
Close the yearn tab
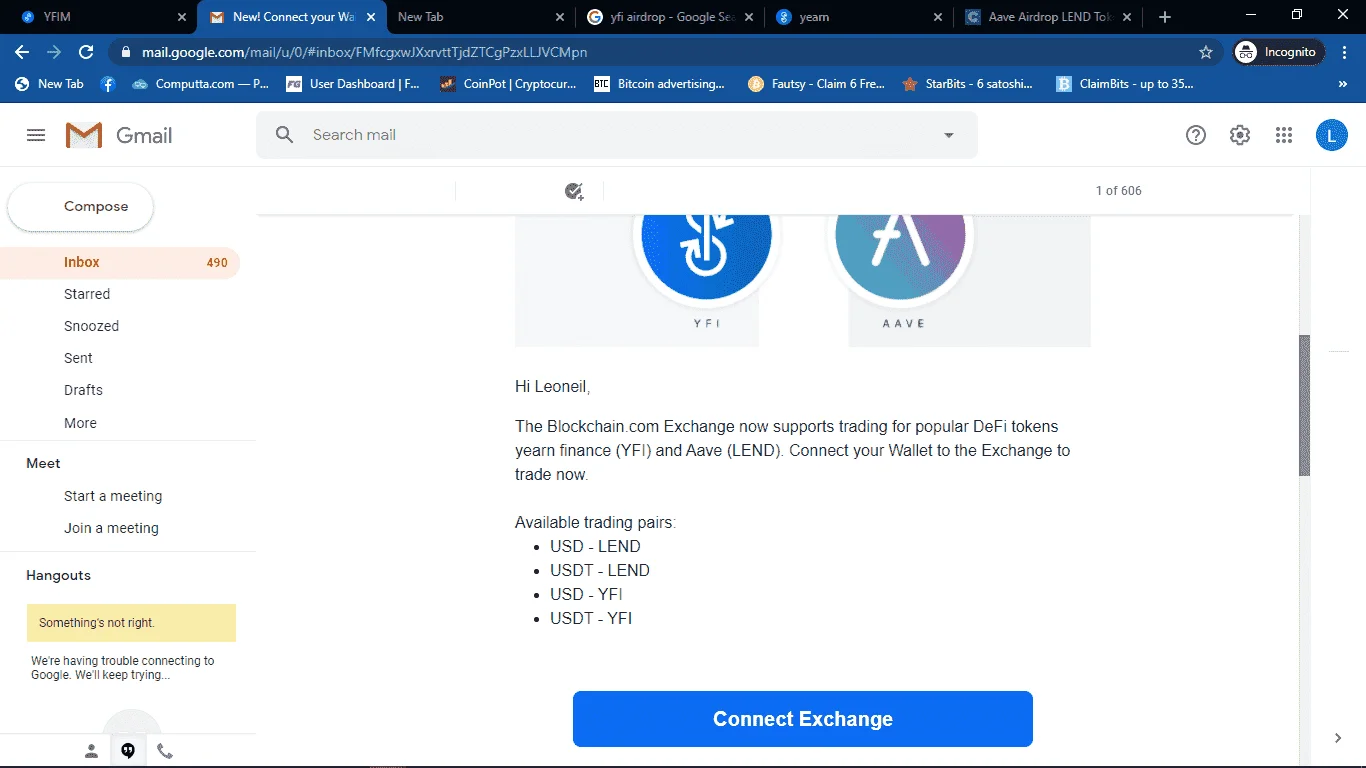(937, 17)
